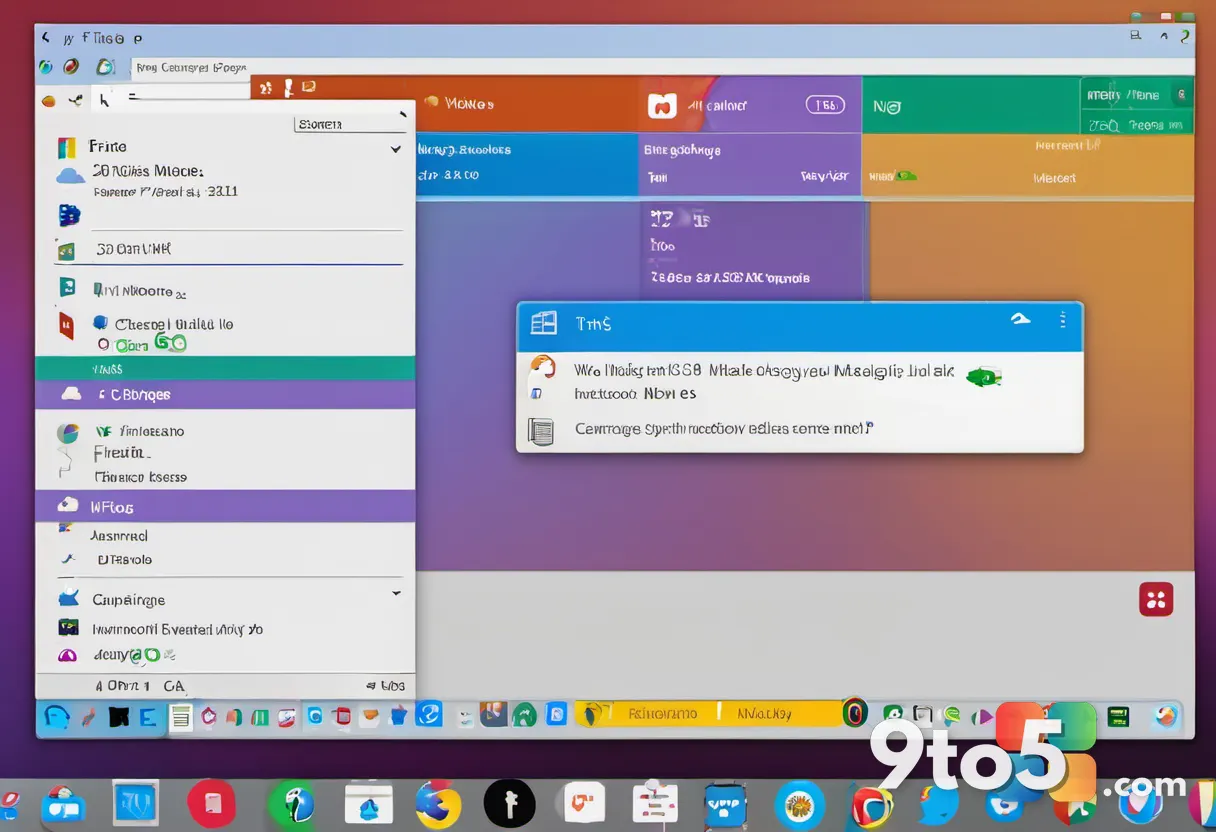1216x832 pixels.
Task: Select the orange Mlones tile header
Action: click(528, 104)
